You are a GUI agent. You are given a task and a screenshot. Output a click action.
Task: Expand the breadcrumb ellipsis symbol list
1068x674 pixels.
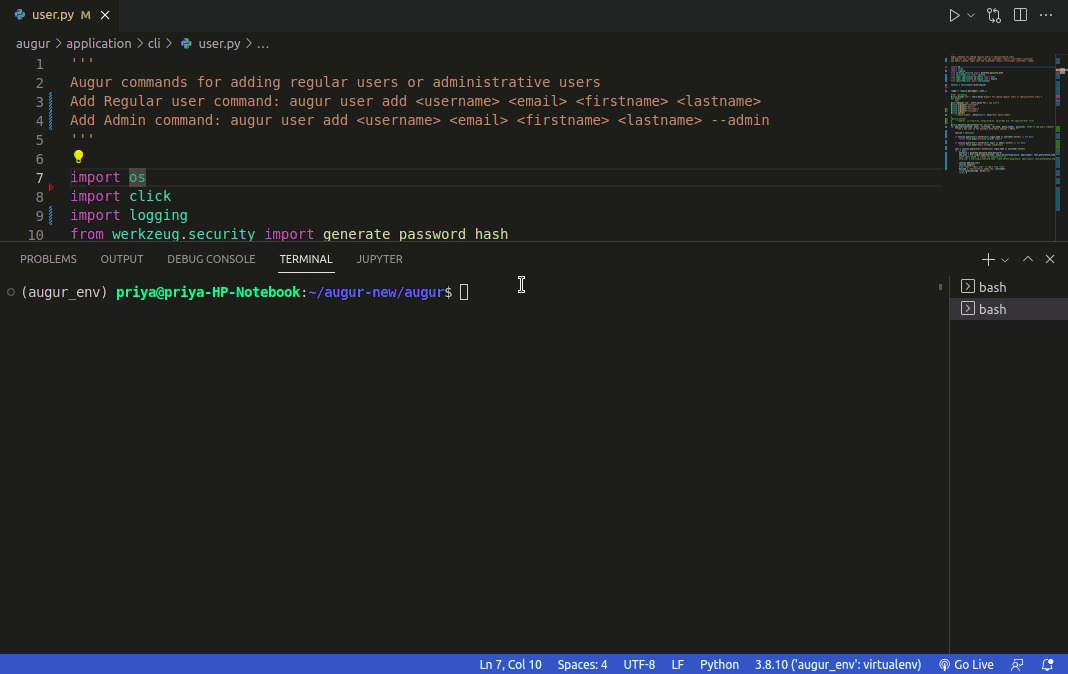pyautogui.click(x=262, y=44)
